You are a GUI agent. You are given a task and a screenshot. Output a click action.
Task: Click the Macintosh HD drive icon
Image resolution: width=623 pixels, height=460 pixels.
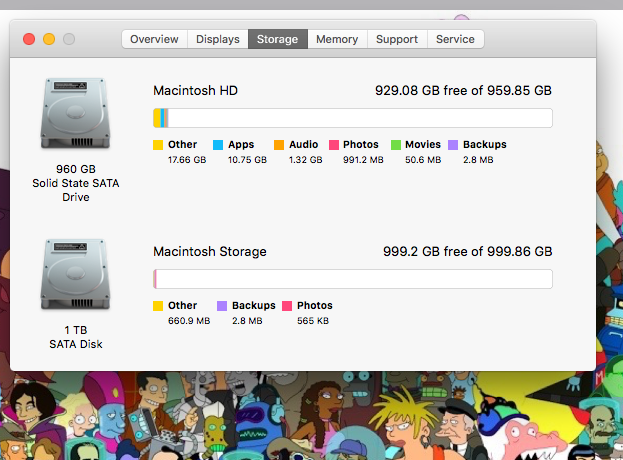75,114
